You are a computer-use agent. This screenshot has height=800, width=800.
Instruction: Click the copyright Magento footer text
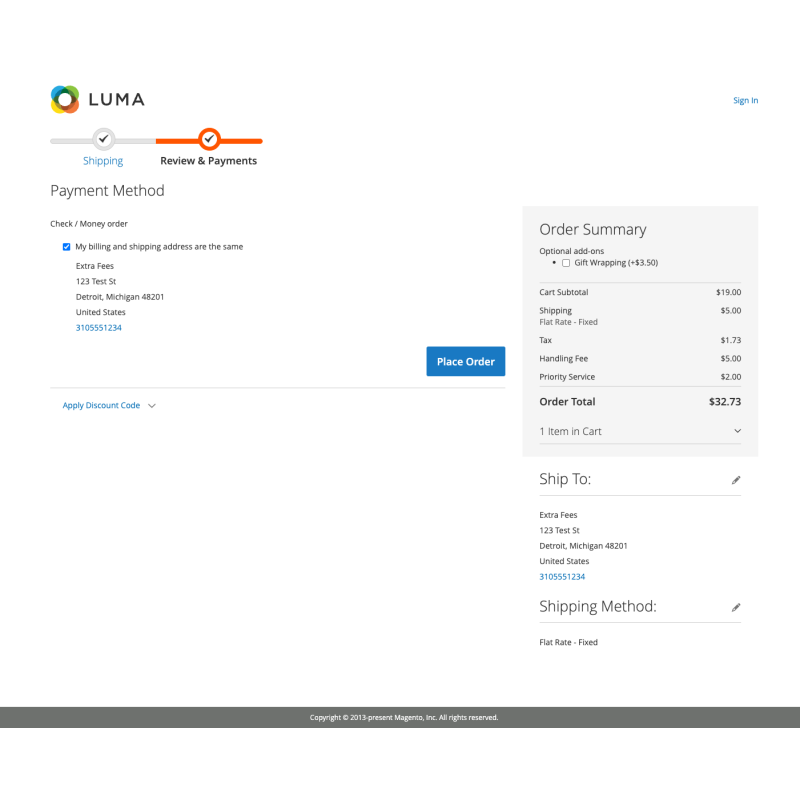click(x=404, y=717)
